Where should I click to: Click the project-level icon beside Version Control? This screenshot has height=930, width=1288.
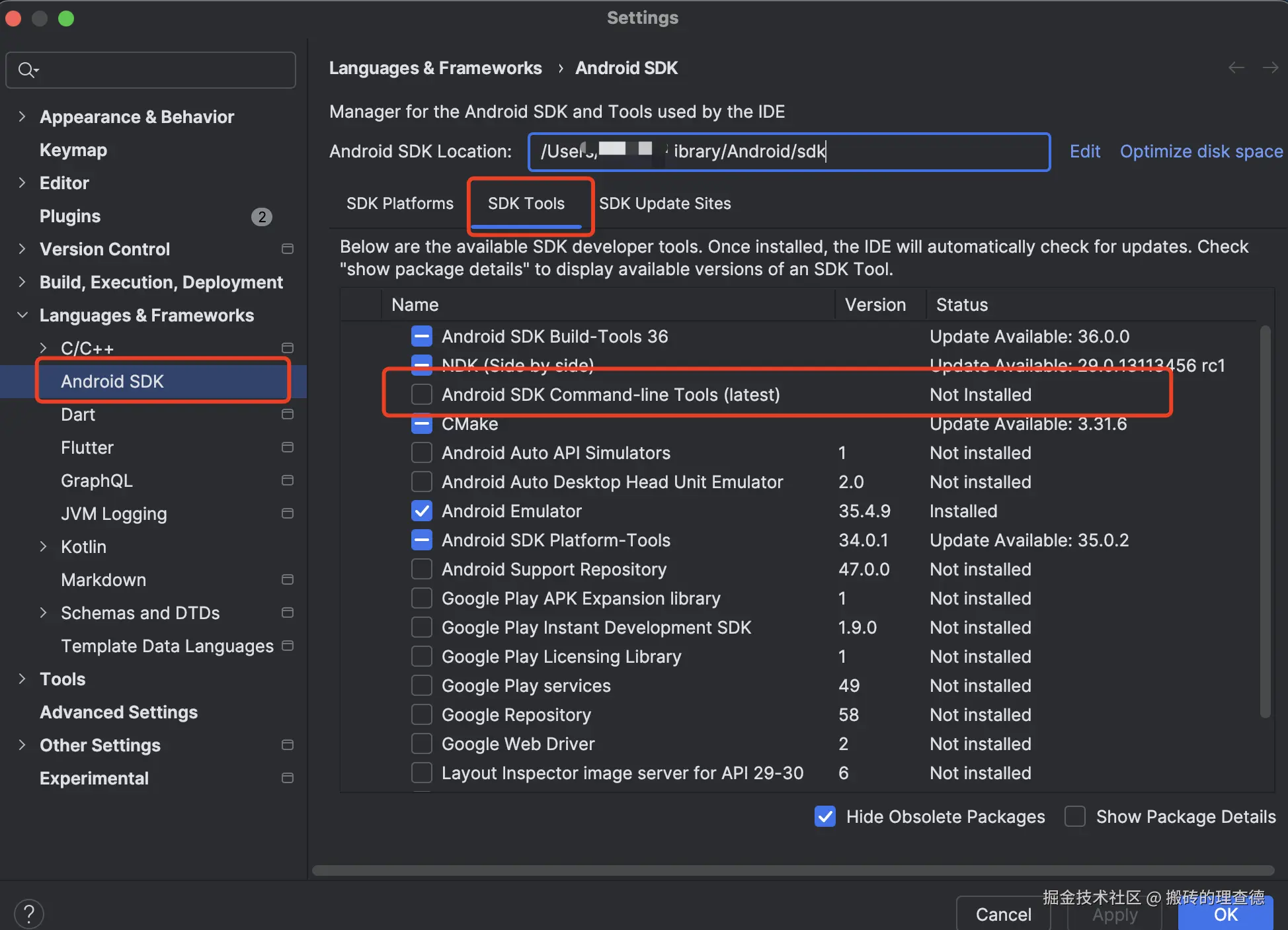[x=288, y=249]
